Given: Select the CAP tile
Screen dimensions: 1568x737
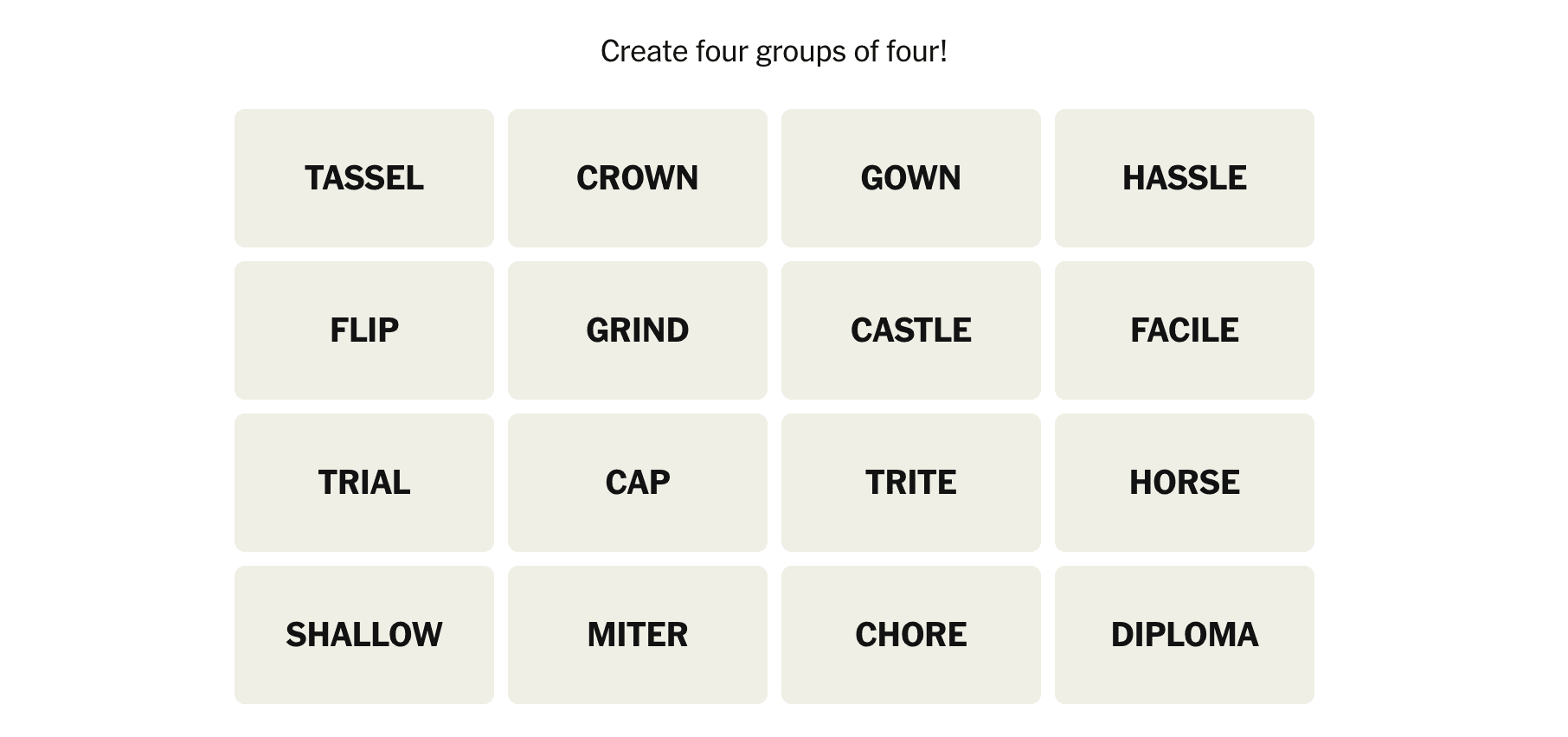Looking at the screenshot, I should click(637, 483).
